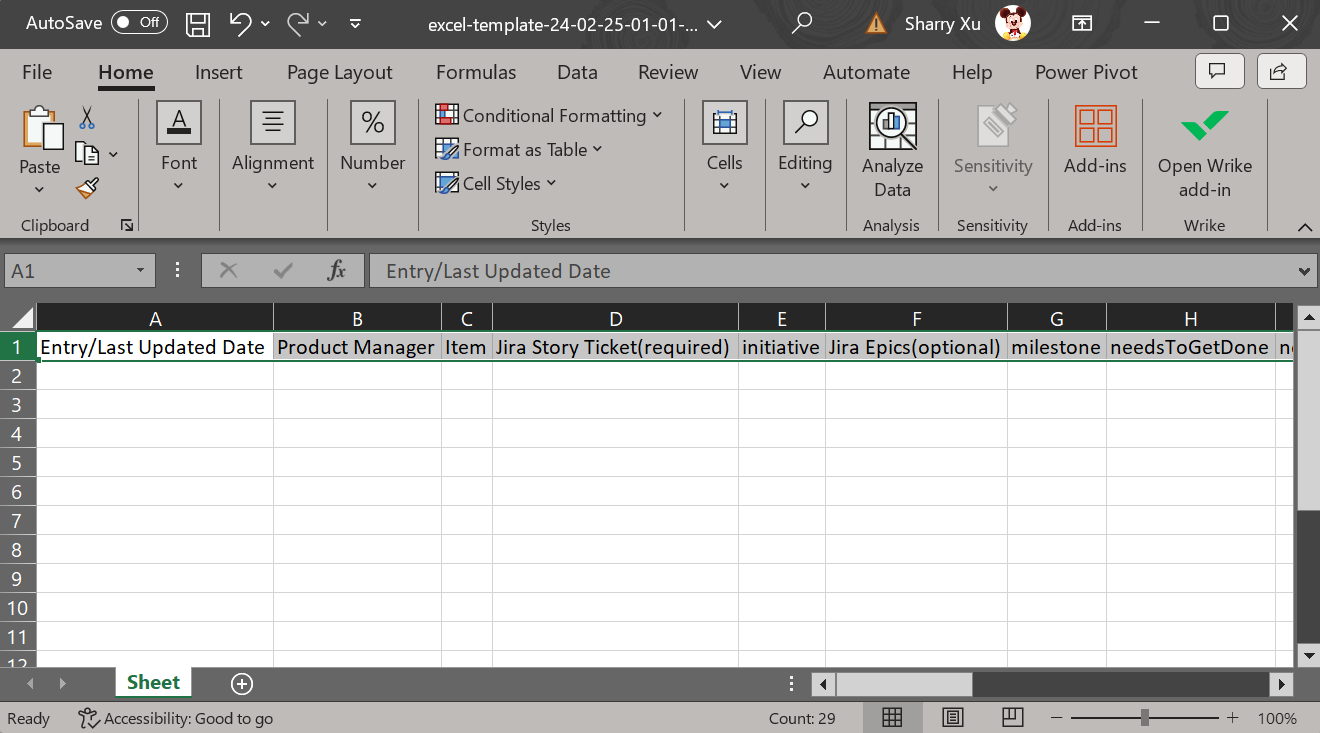Screen dimensions: 1320x733
Task: Click the Save disk icon
Action: (x=199, y=23)
